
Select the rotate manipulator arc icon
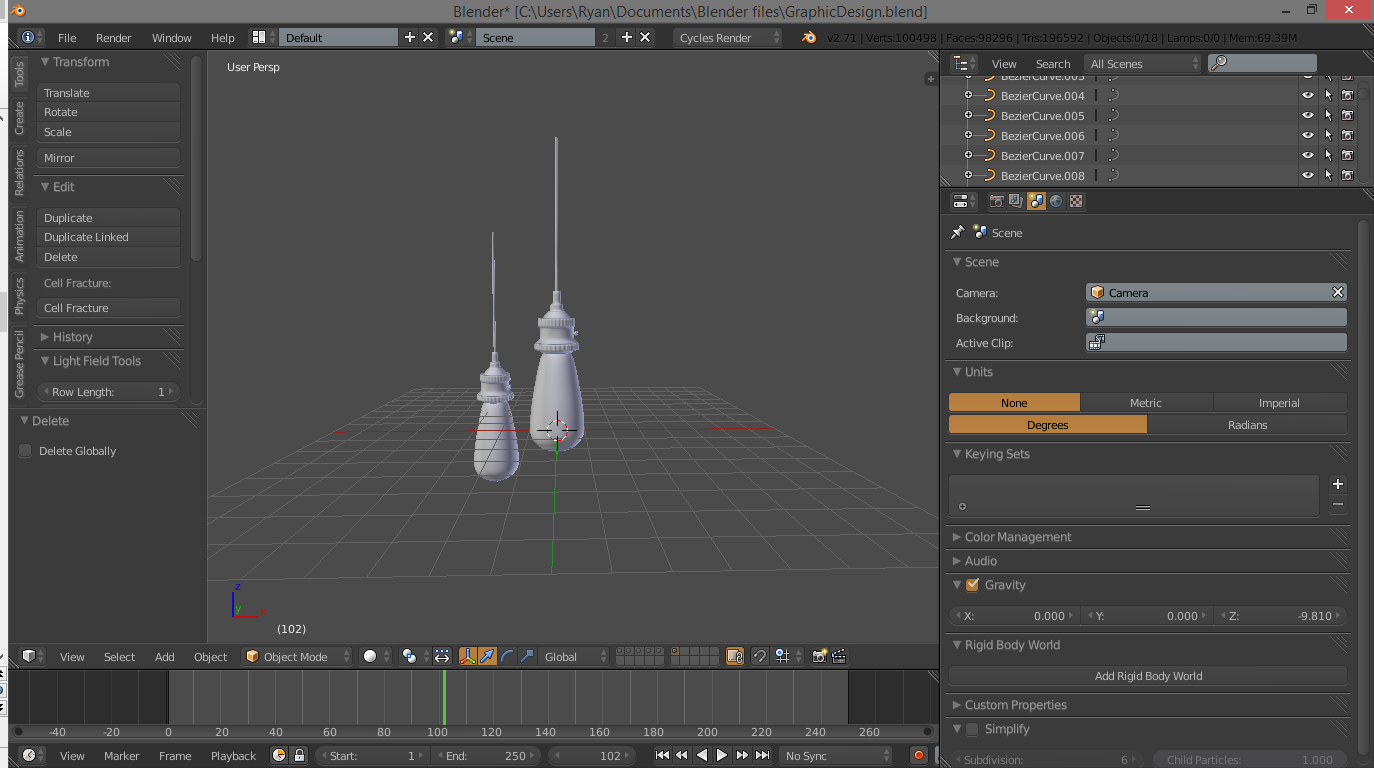pos(507,656)
